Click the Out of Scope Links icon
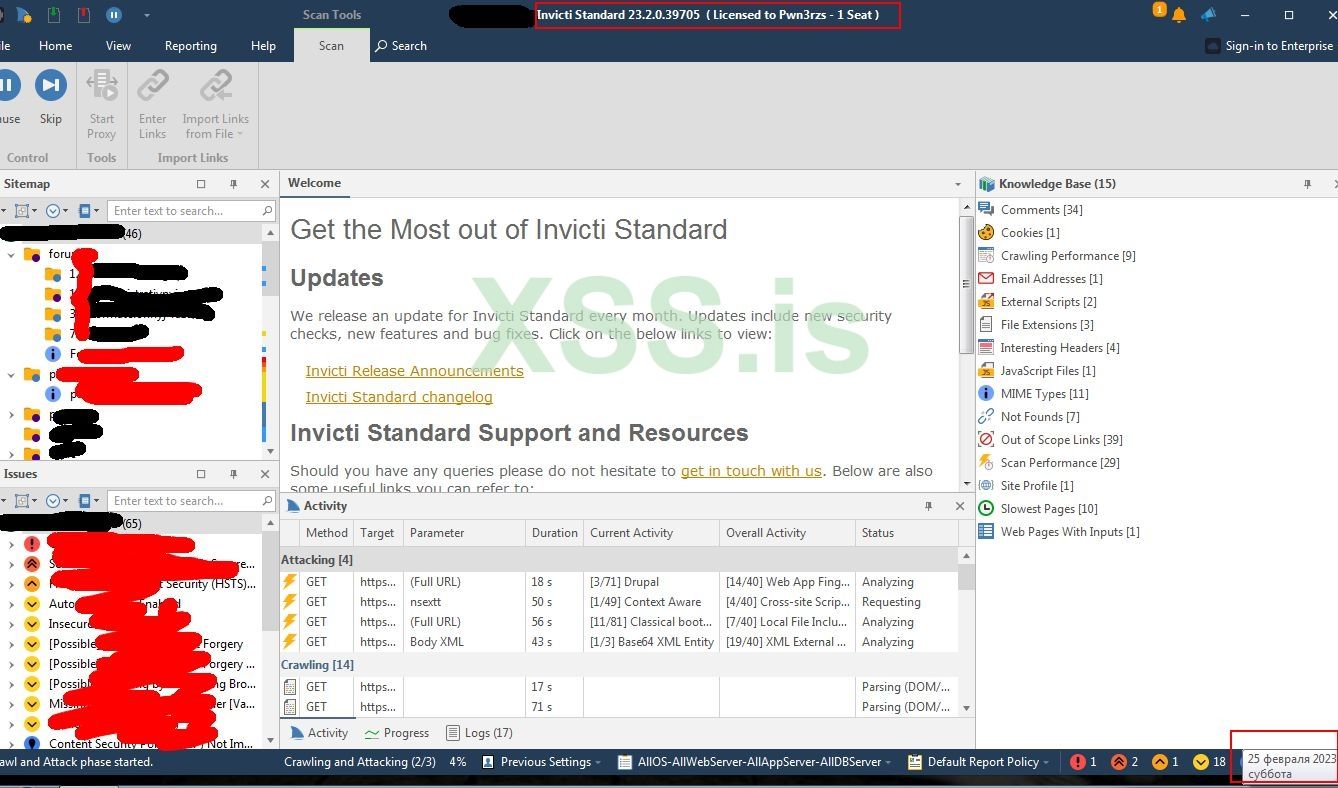The image size is (1338, 788). click(987, 440)
